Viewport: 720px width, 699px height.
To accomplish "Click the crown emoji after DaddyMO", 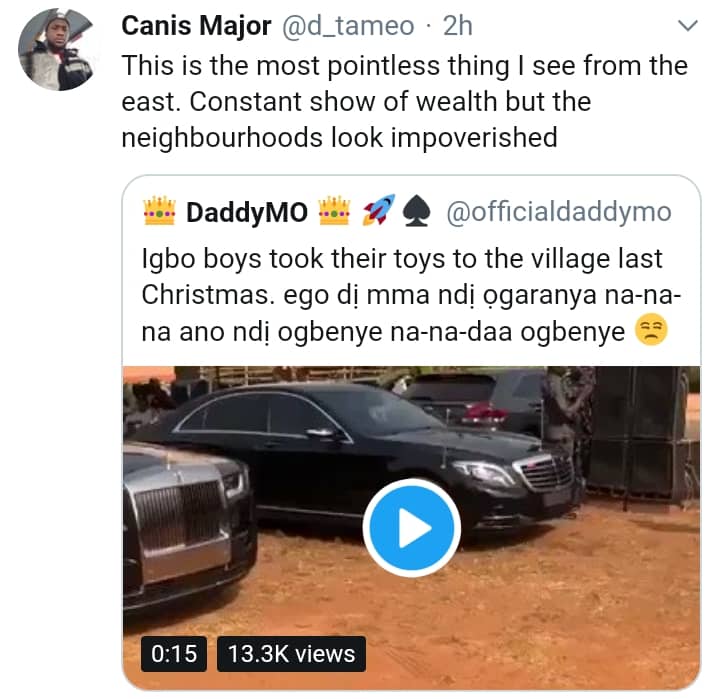I will [x=335, y=212].
